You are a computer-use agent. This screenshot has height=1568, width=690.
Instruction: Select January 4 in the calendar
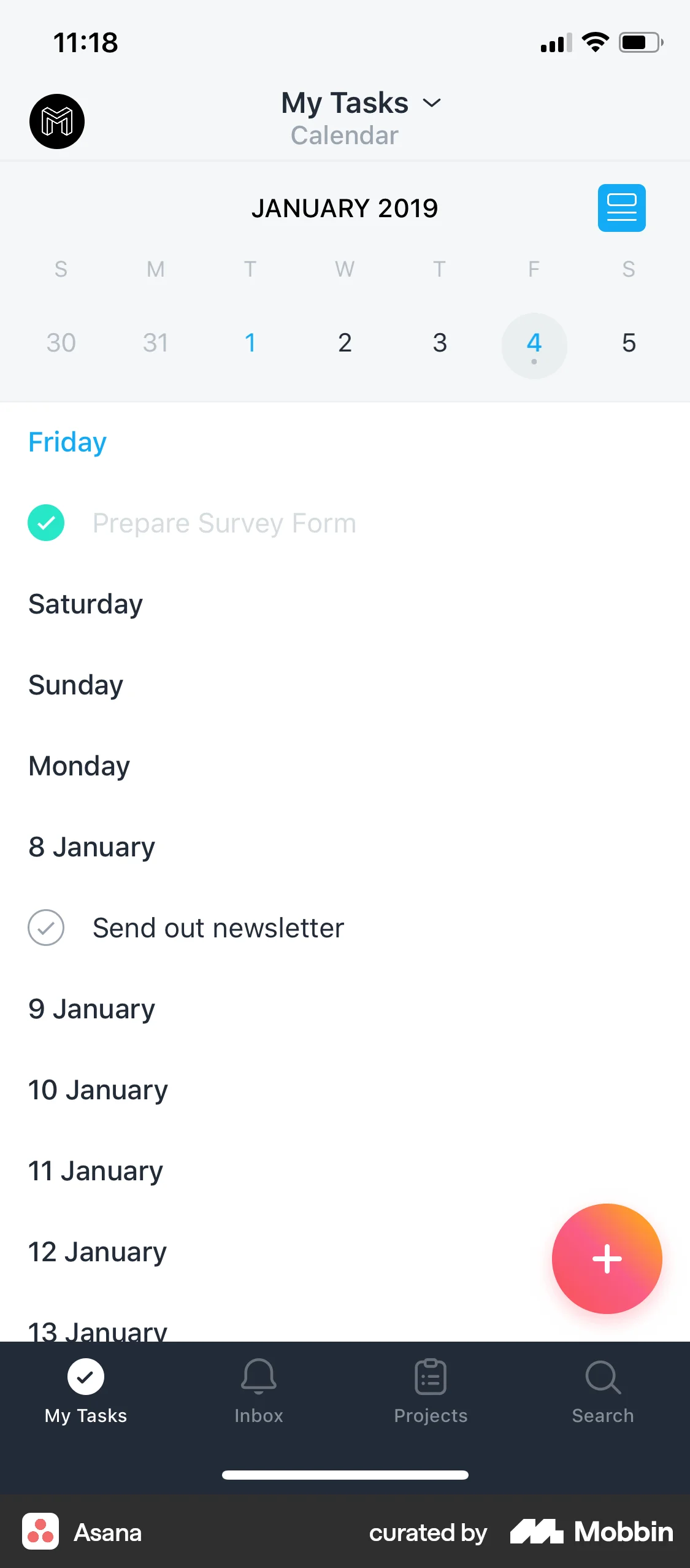[x=534, y=344]
